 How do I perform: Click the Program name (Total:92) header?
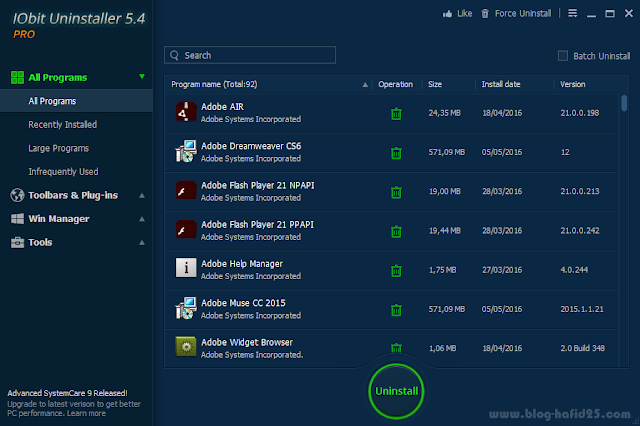pyautogui.click(x=214, y=84)
